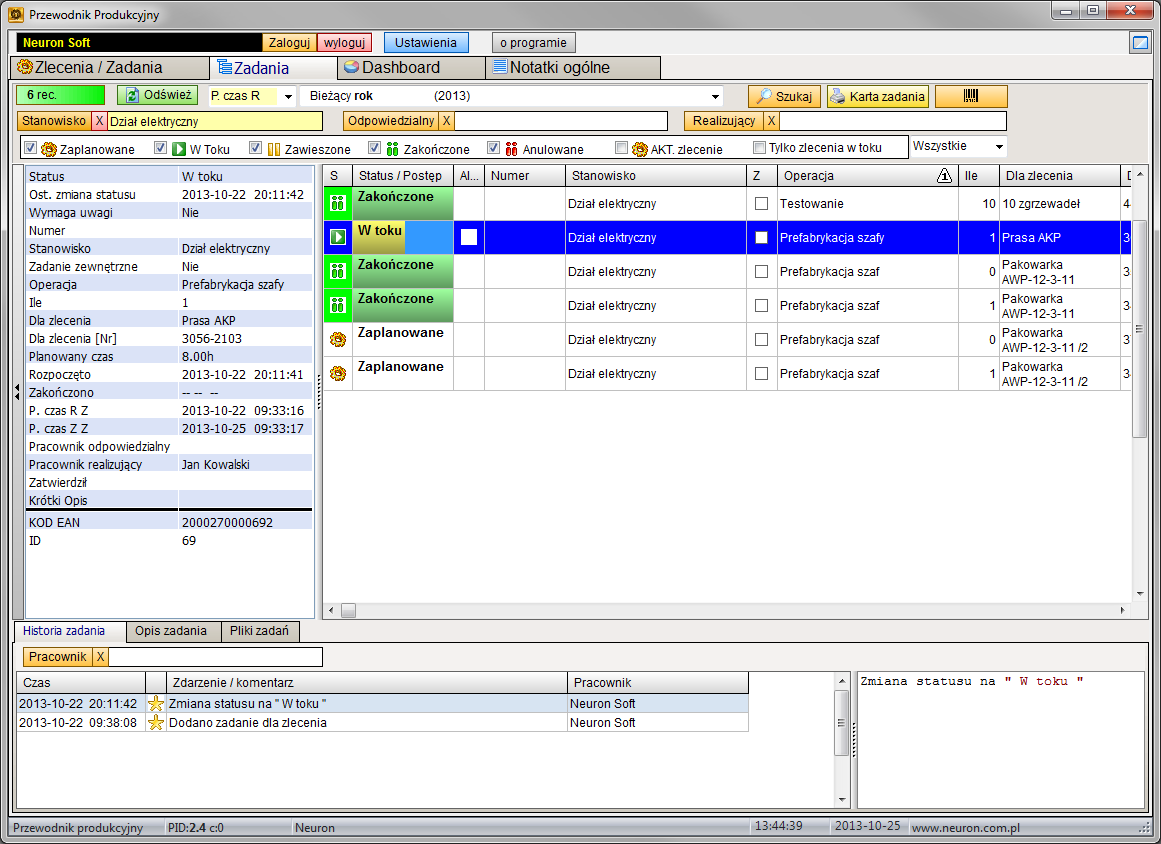
Task: Select the 'Testowanie' operation cell
Action: 867,204
